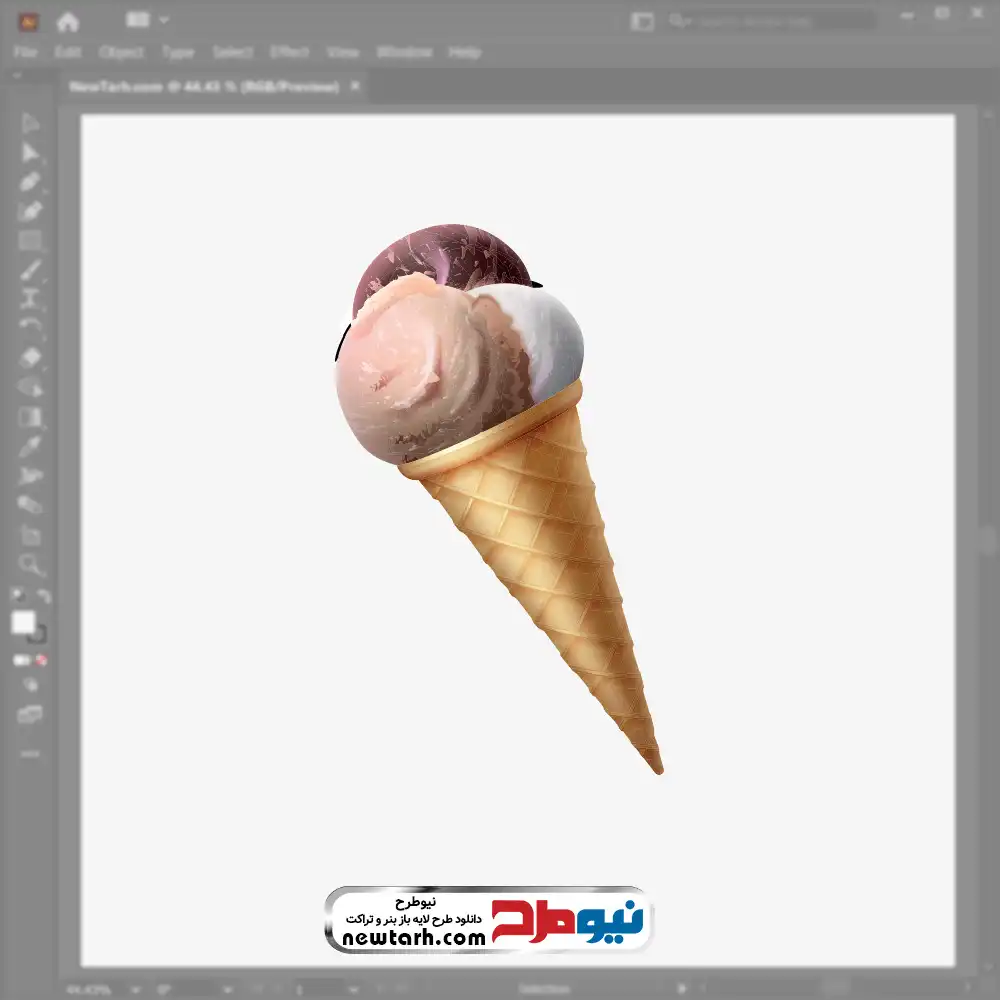
Task: Click the Home icon
Action: (68, 21)
